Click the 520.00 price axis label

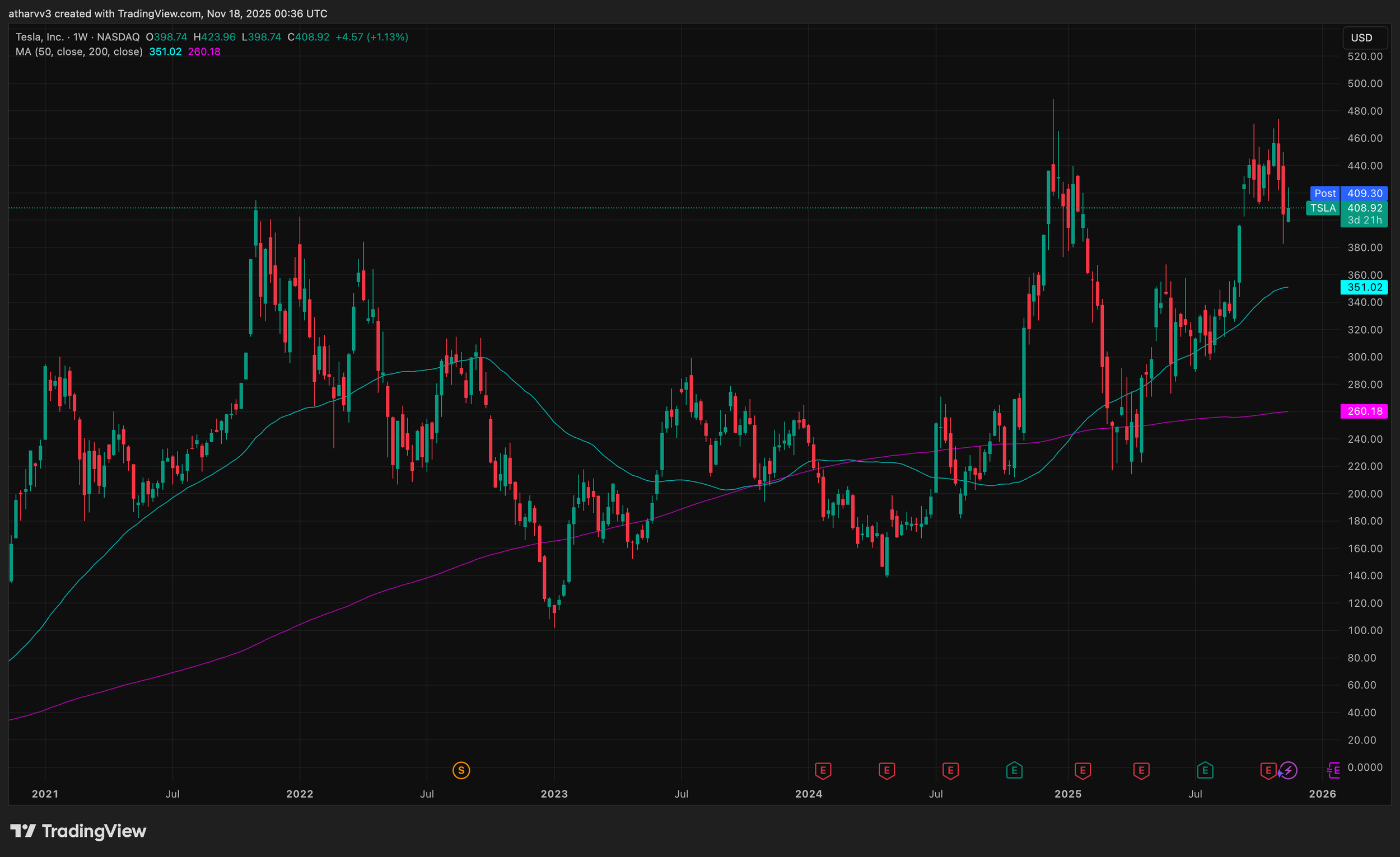[x=1365, y=56]
